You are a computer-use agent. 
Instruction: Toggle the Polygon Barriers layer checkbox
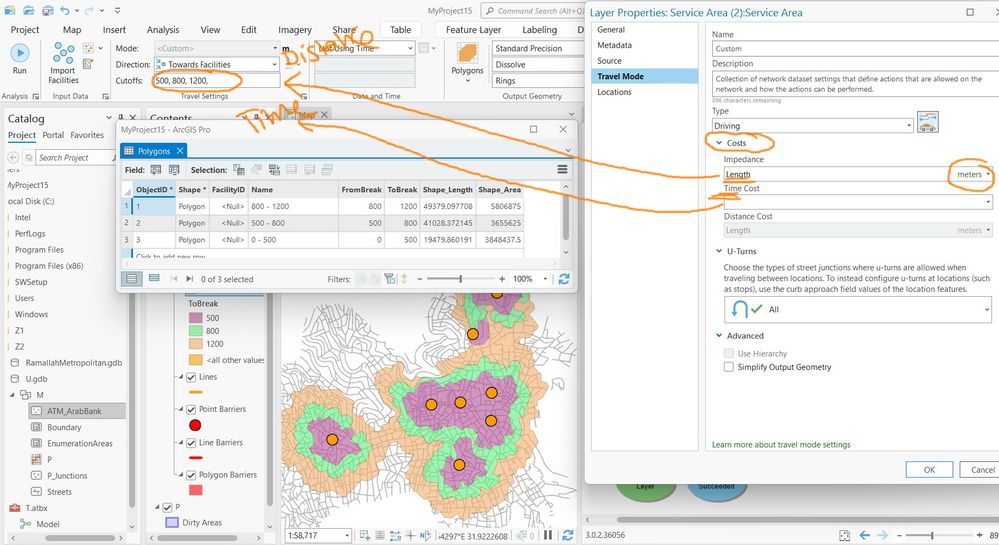point(190,475)
